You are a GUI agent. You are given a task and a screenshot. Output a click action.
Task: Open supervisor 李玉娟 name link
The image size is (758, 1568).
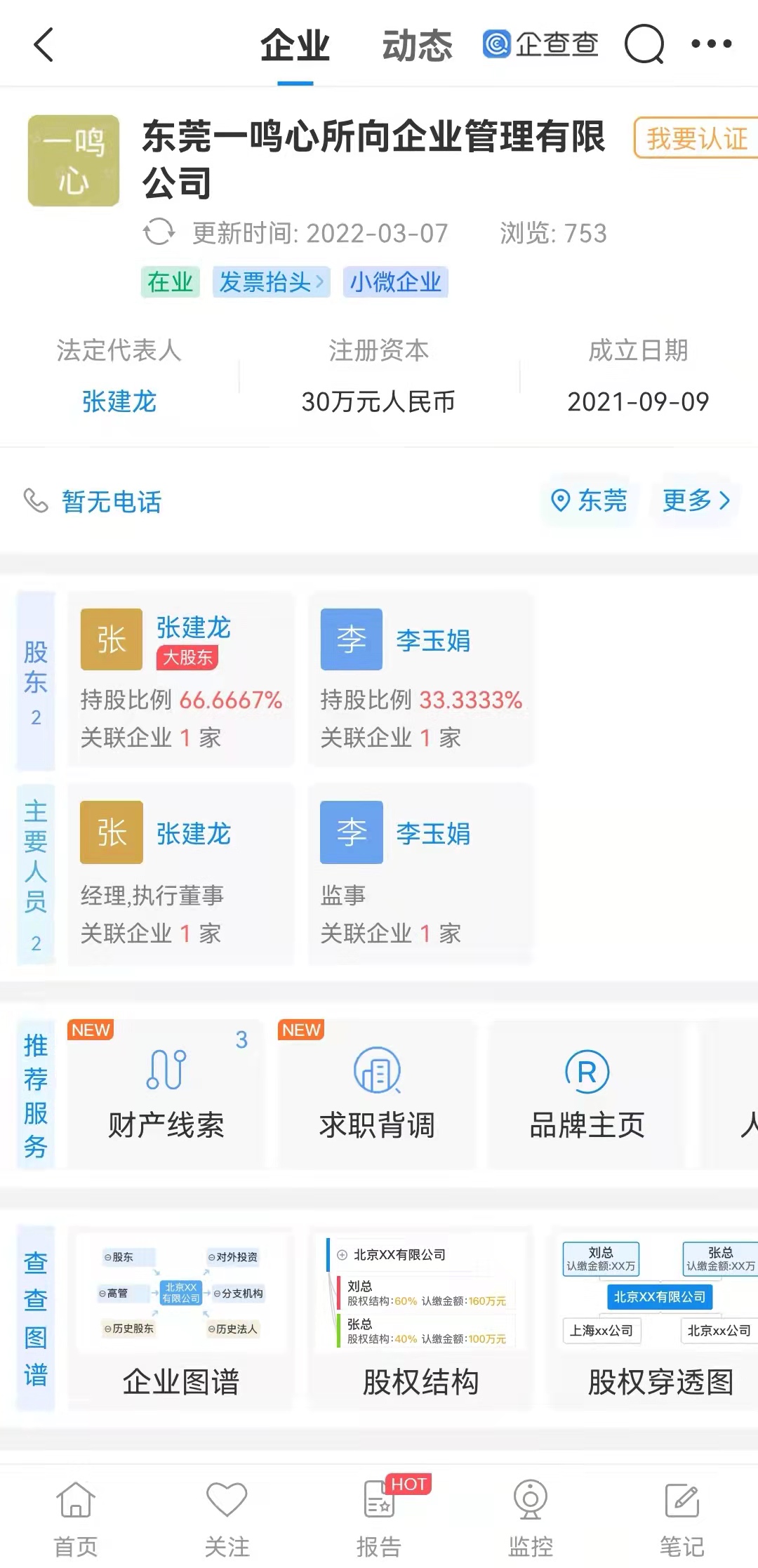[433, 833]
